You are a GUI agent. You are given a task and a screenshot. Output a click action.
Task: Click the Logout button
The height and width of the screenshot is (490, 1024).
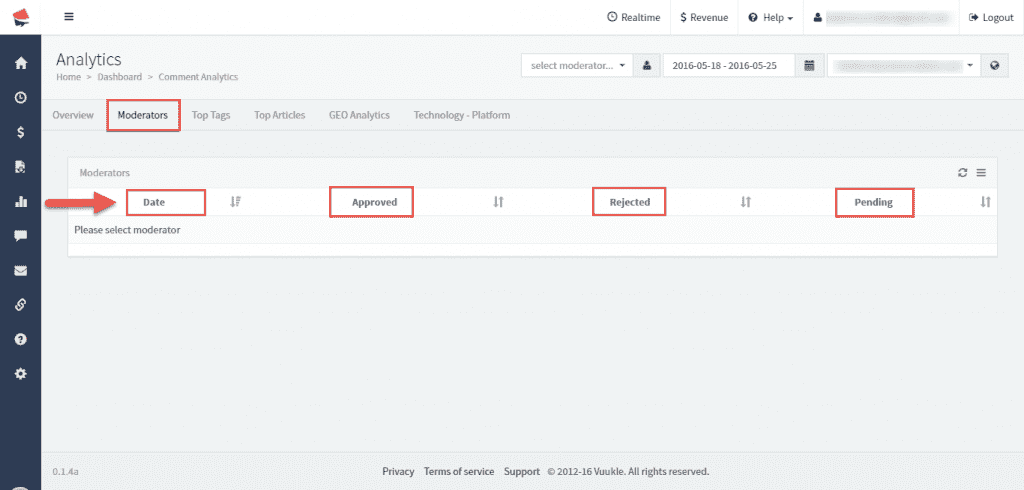click(991, 17)
